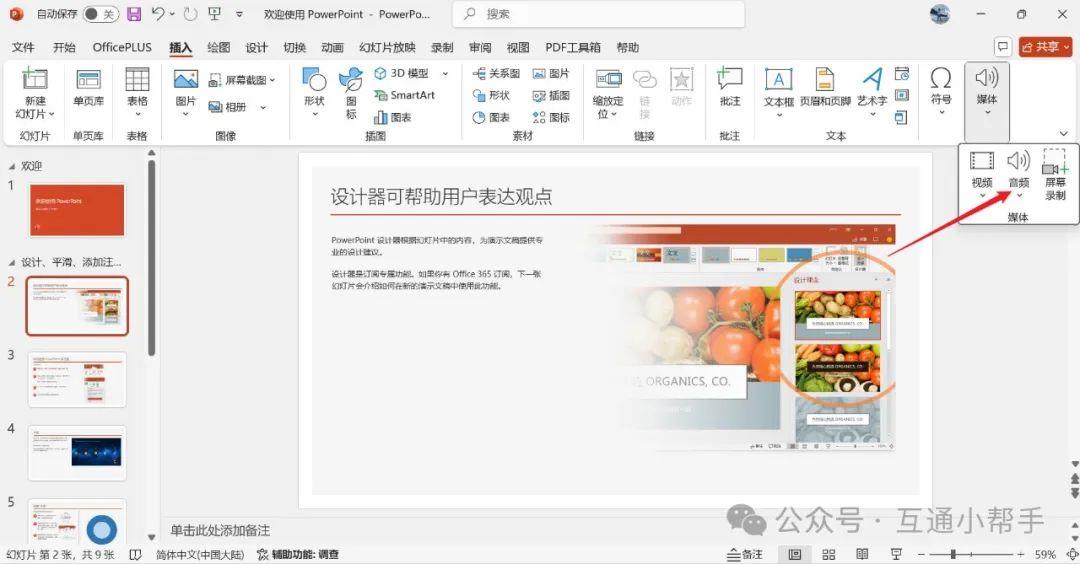Open the 相册 photo album tool
The height and width of the screenshot is (564, 1080).
227,107
